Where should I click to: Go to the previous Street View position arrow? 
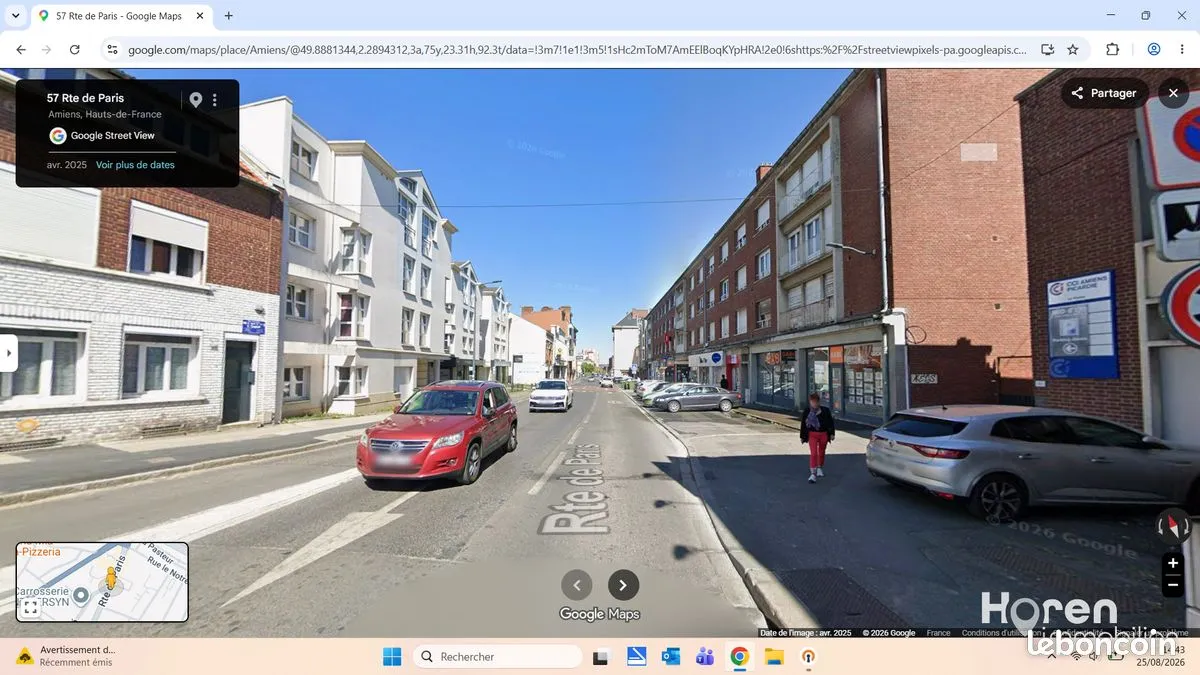[x=576, y=585]
